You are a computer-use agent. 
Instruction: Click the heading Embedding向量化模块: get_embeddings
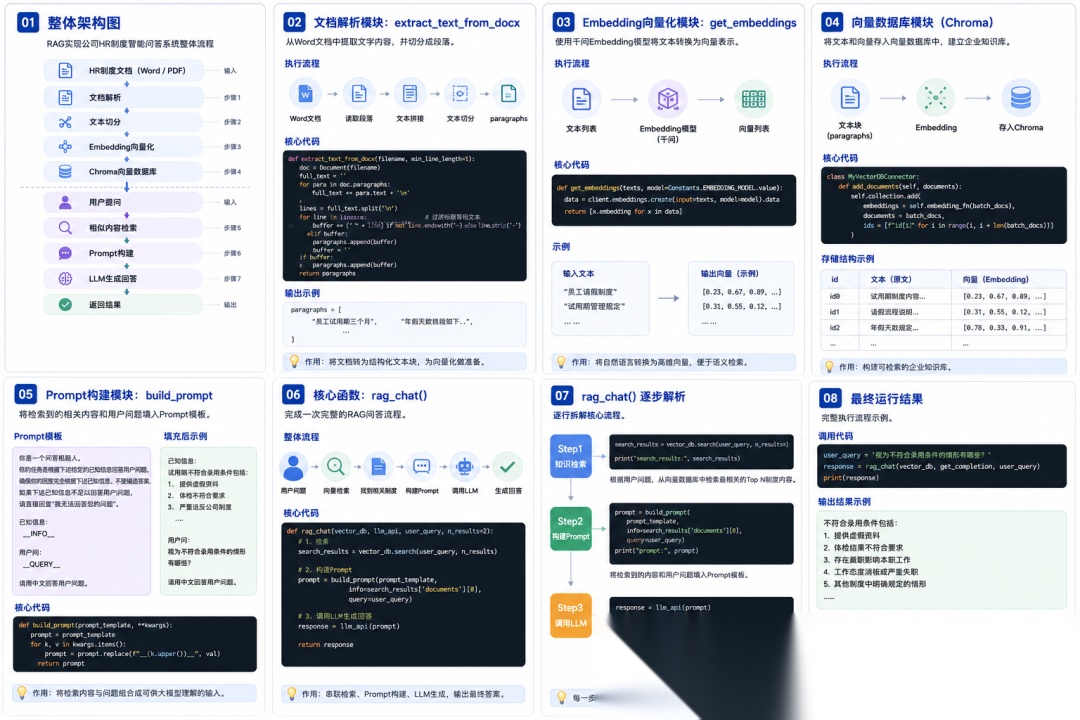point(689,23)
